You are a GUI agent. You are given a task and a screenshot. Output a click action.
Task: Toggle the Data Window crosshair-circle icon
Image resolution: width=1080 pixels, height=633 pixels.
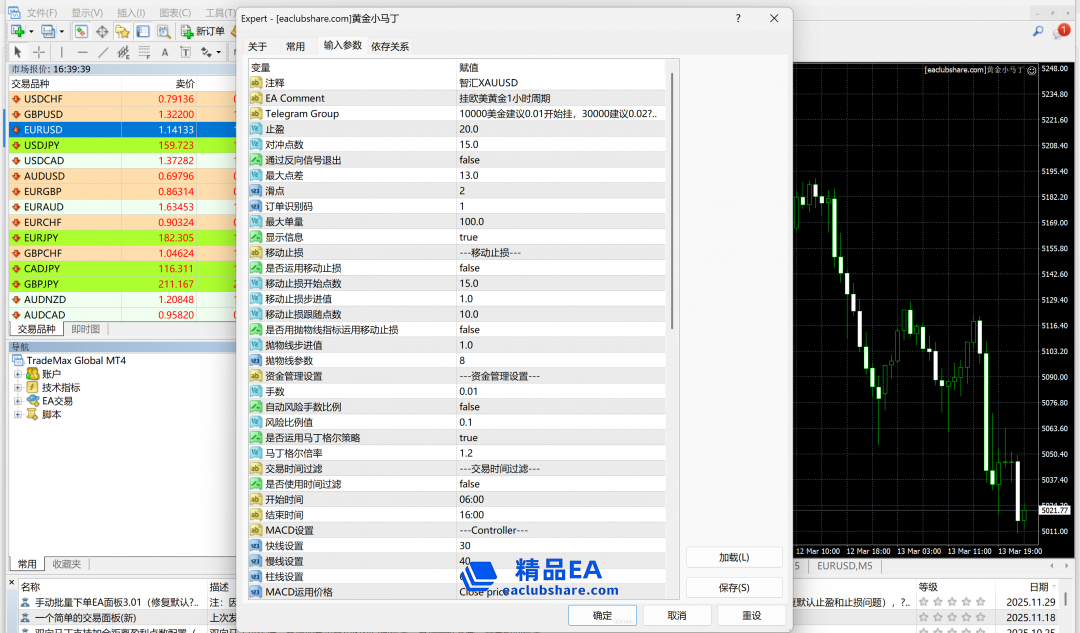pos(102,31)
